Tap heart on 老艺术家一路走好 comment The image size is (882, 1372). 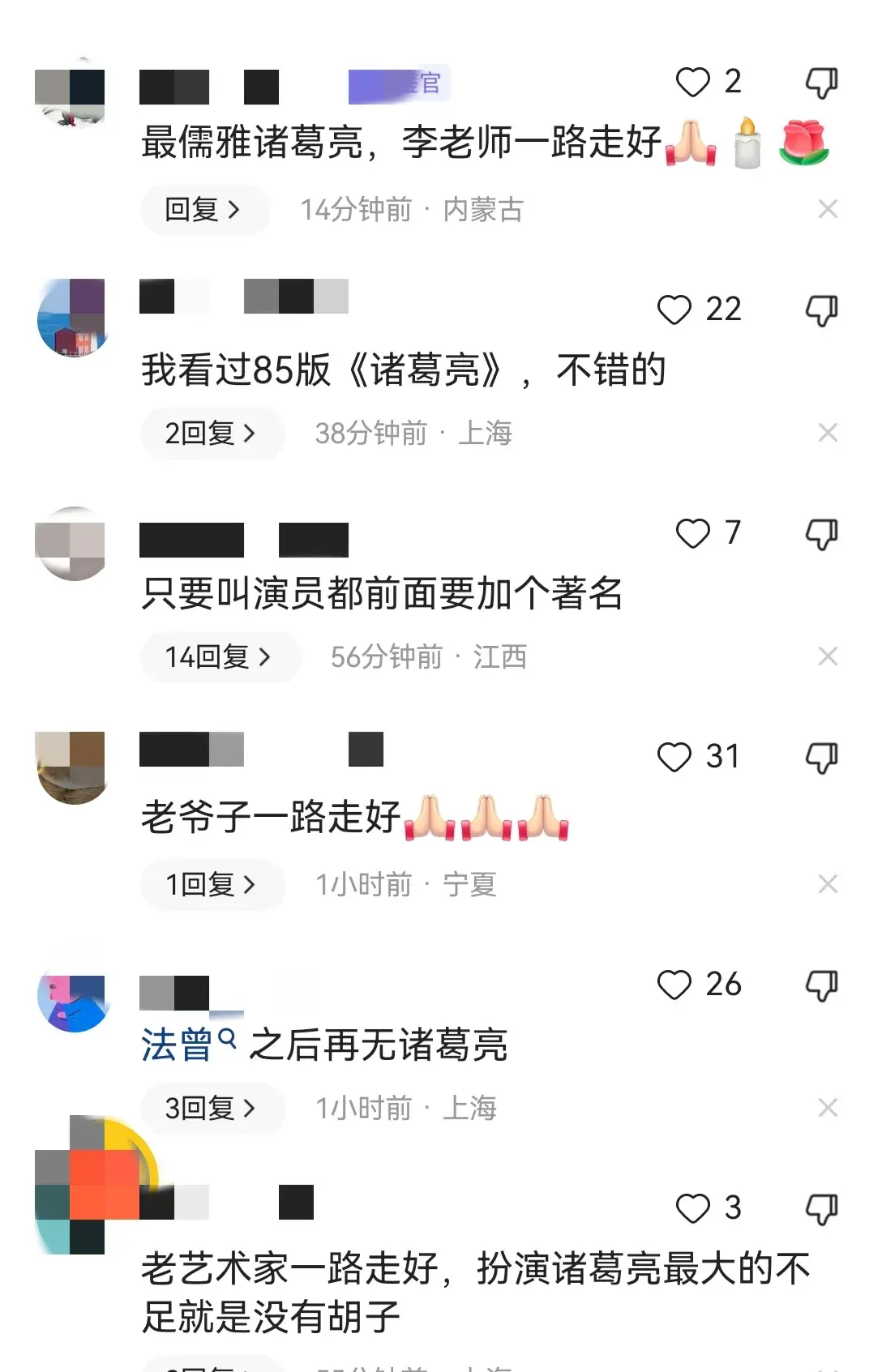tap(692, 1208)
